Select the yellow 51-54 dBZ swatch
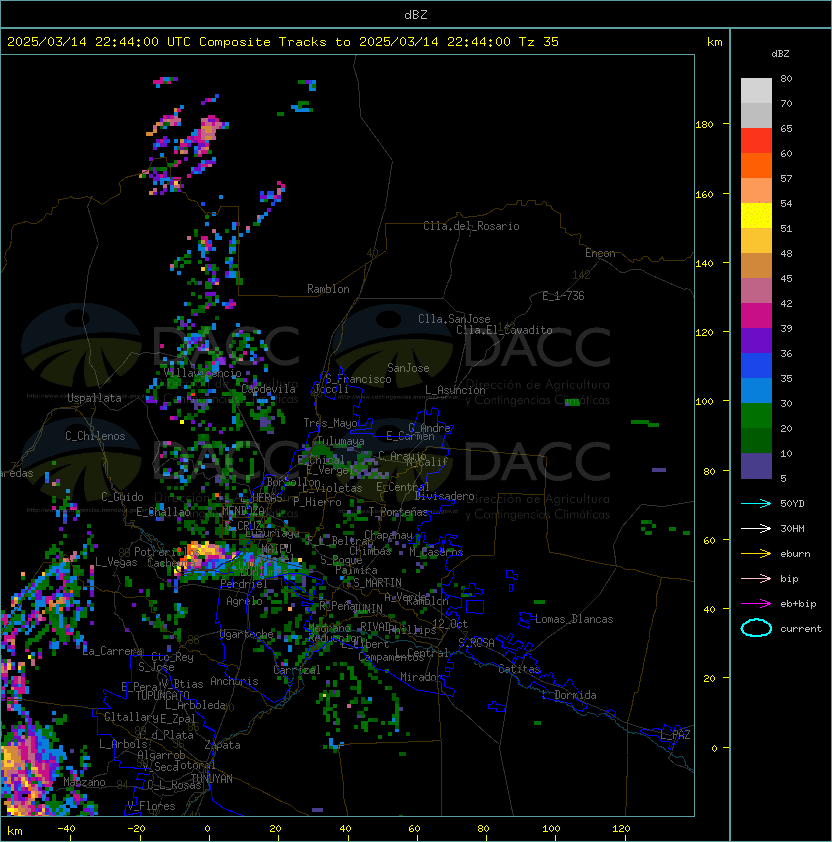This screenshot has height=842, width=832. [756, 216]
